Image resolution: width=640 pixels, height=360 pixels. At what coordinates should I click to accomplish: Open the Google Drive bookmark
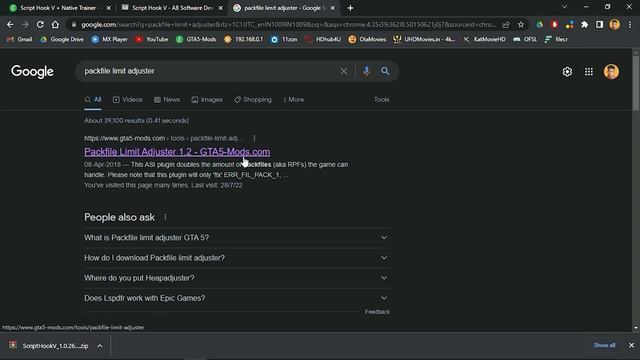62,39
